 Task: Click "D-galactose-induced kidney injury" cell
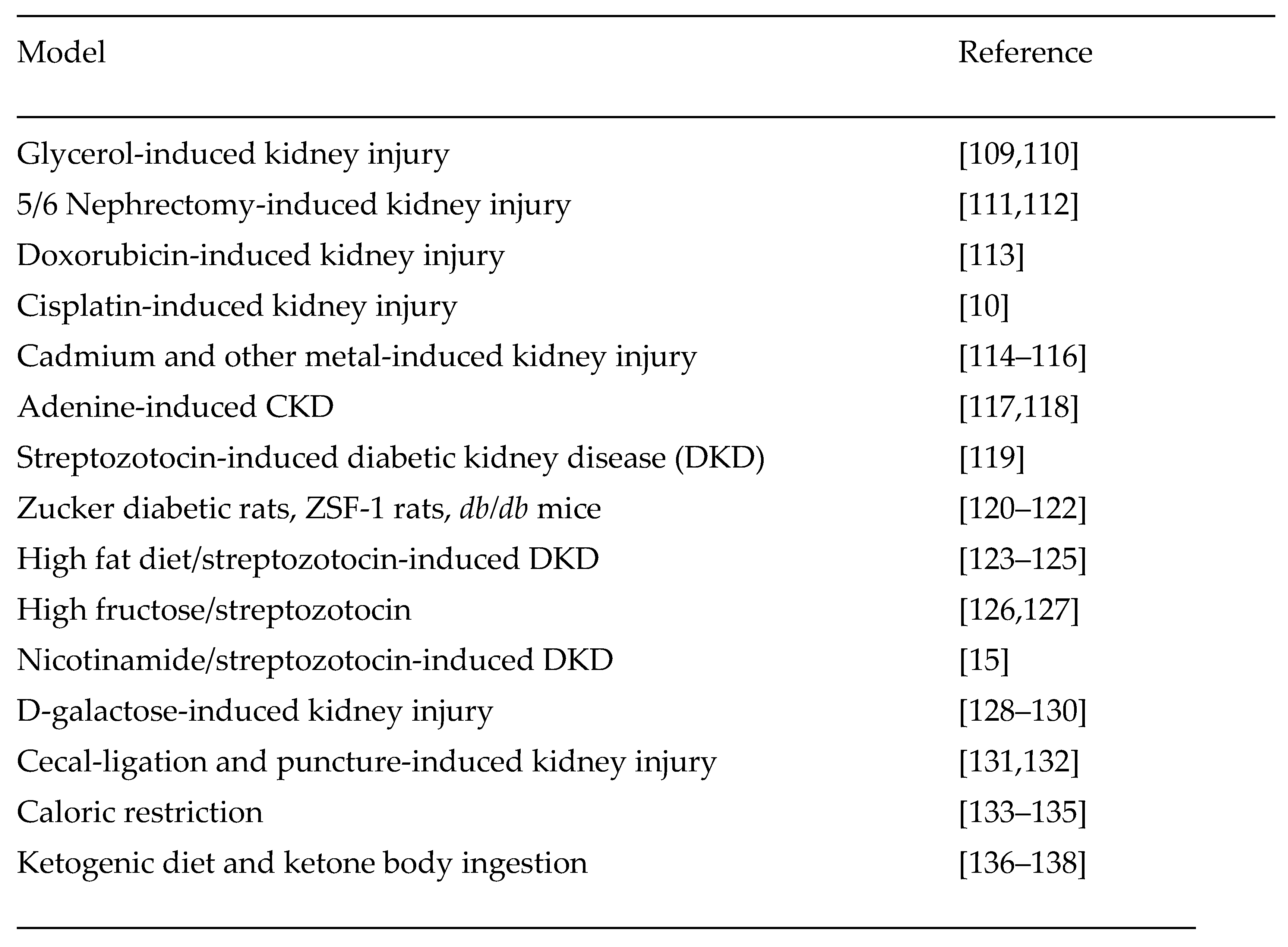tap(255, 711)
